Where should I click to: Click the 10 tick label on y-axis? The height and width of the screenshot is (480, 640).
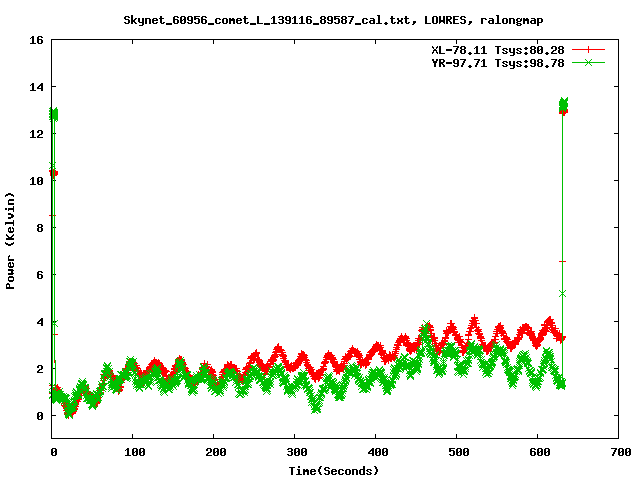pos(36,181)
